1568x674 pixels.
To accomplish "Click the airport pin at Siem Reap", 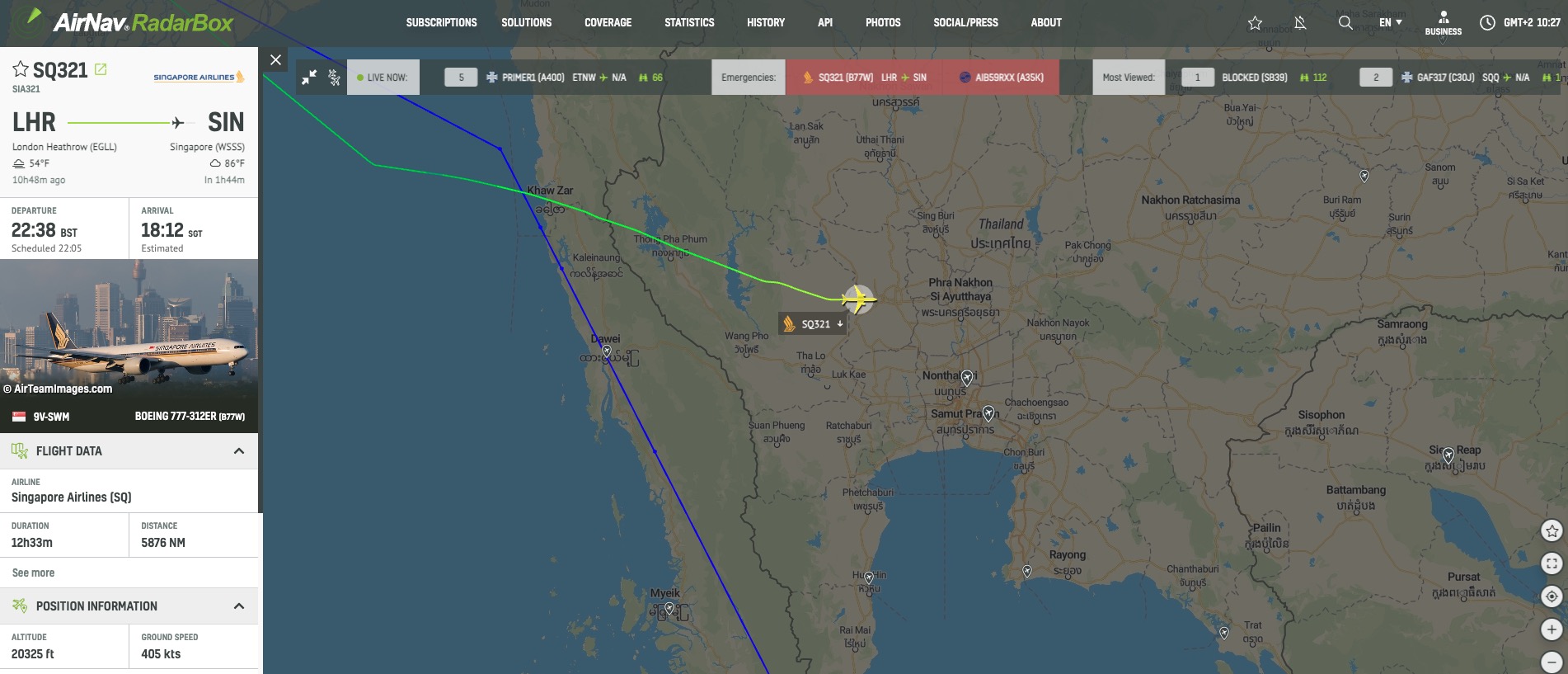I will click(1448, 455).
